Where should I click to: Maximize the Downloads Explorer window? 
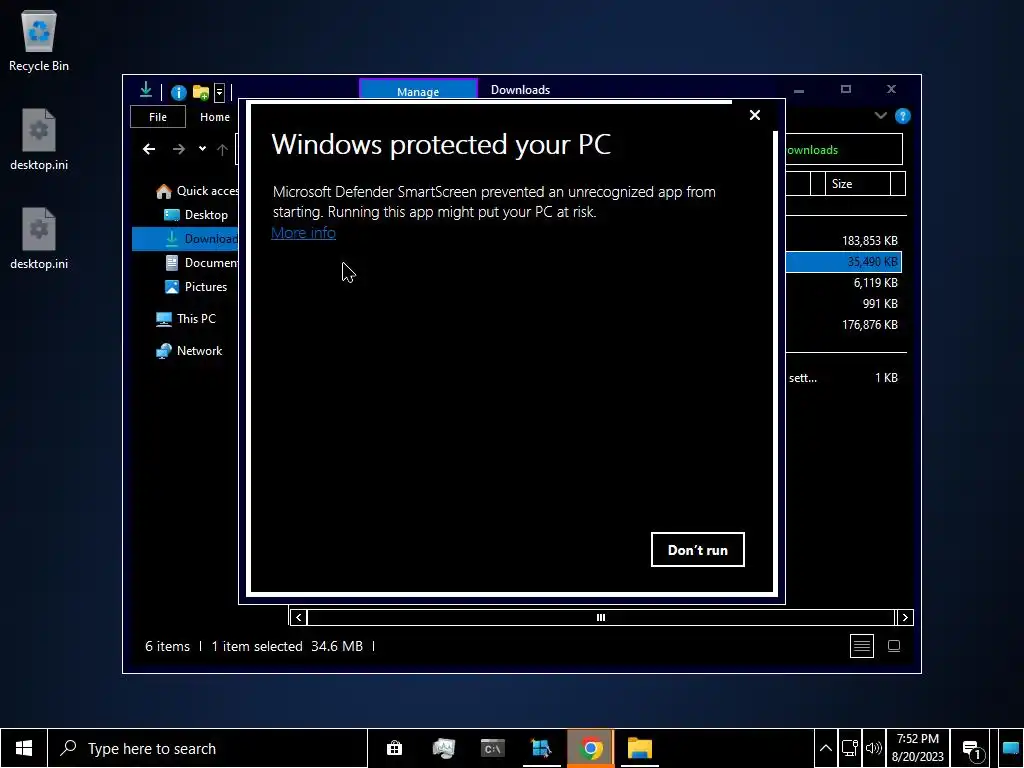click(846, 89)
